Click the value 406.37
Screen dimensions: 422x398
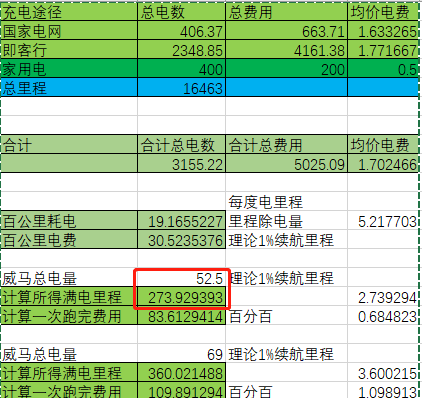[x=181, y=31]
